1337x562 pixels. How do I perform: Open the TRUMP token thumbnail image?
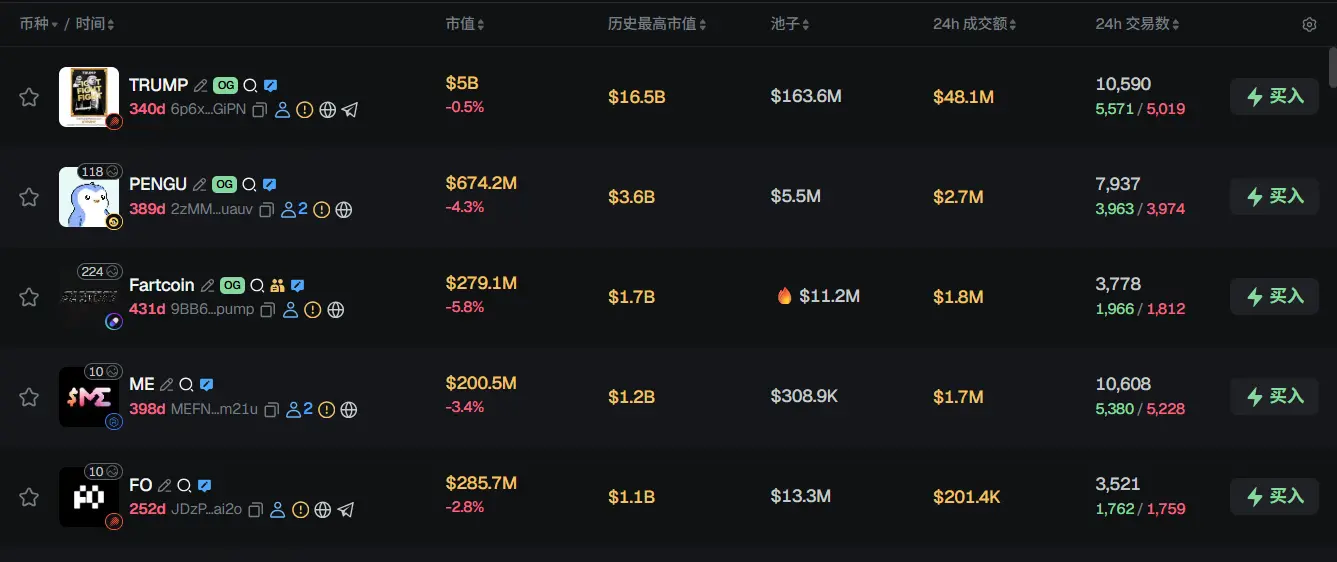[x=89, y=97]
